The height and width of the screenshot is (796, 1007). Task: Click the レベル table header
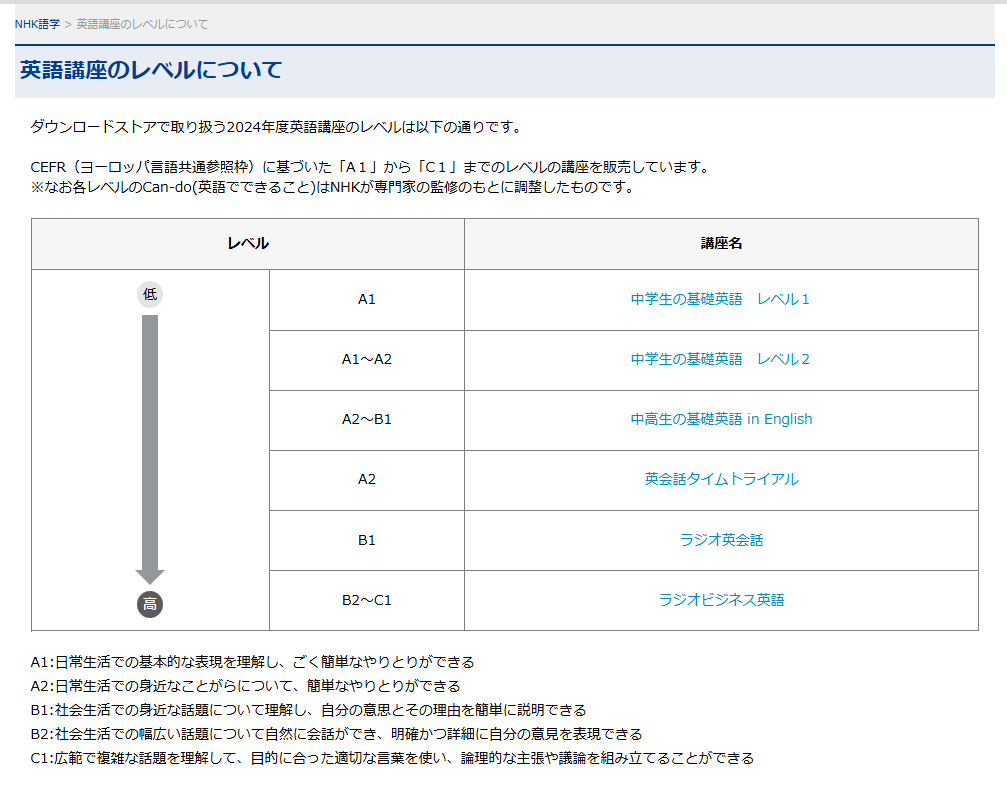[x=247, y=243]
